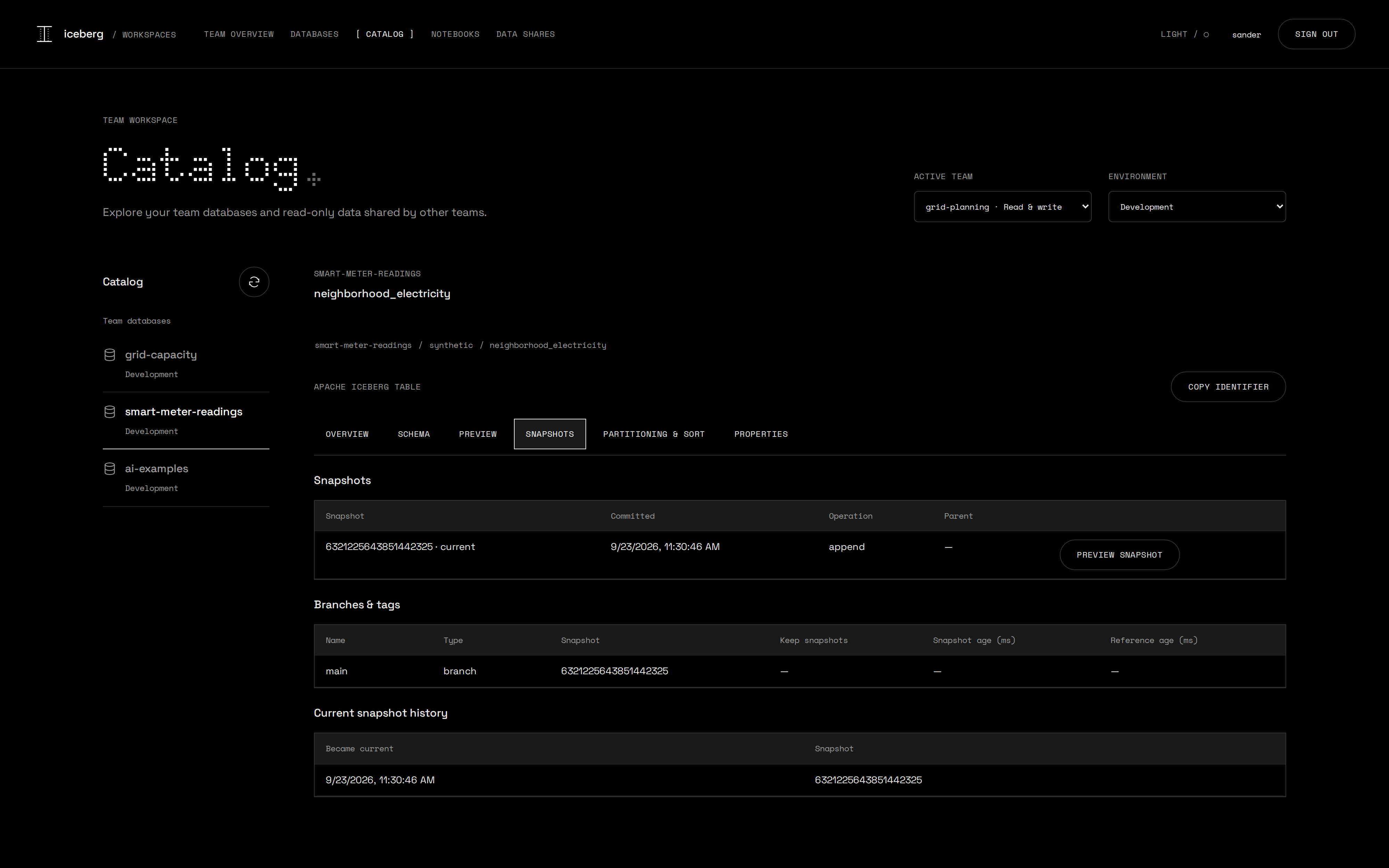The width and height of the screenshot is (1389, 868).
Task: Click the Preview Snapshot button
Action: [1119, 555]
